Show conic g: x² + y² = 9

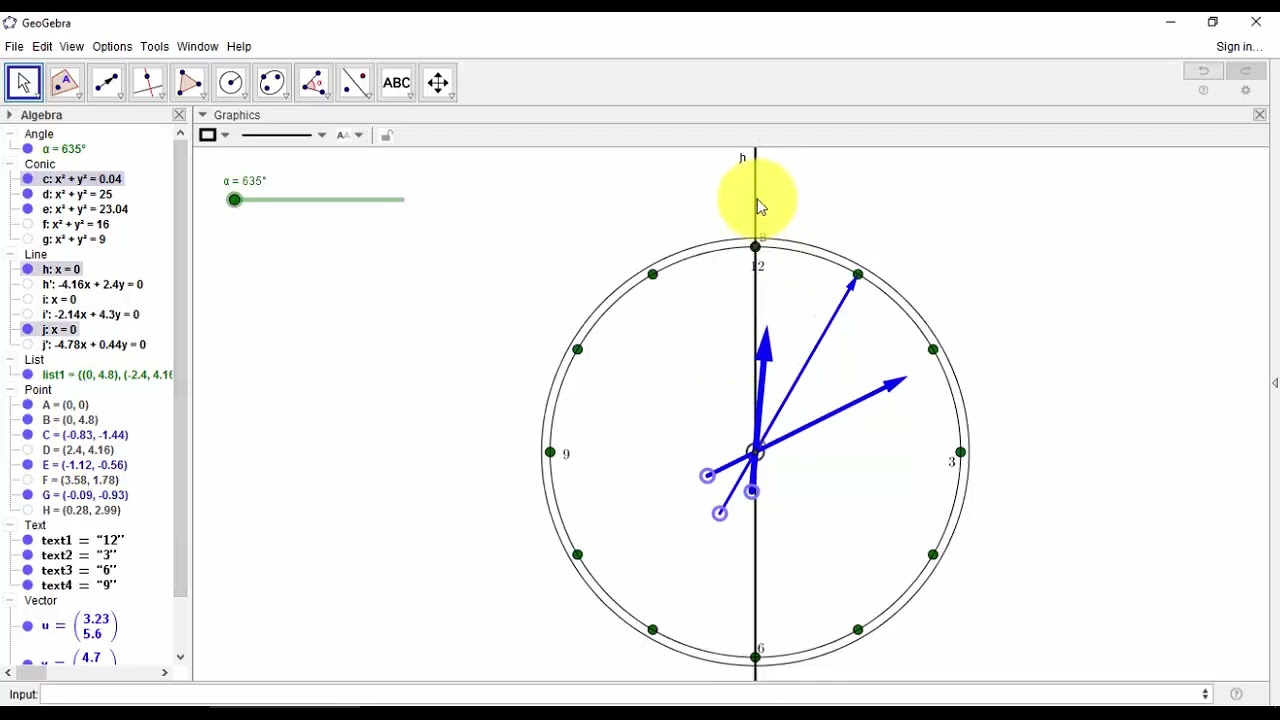tap(28, 239)
